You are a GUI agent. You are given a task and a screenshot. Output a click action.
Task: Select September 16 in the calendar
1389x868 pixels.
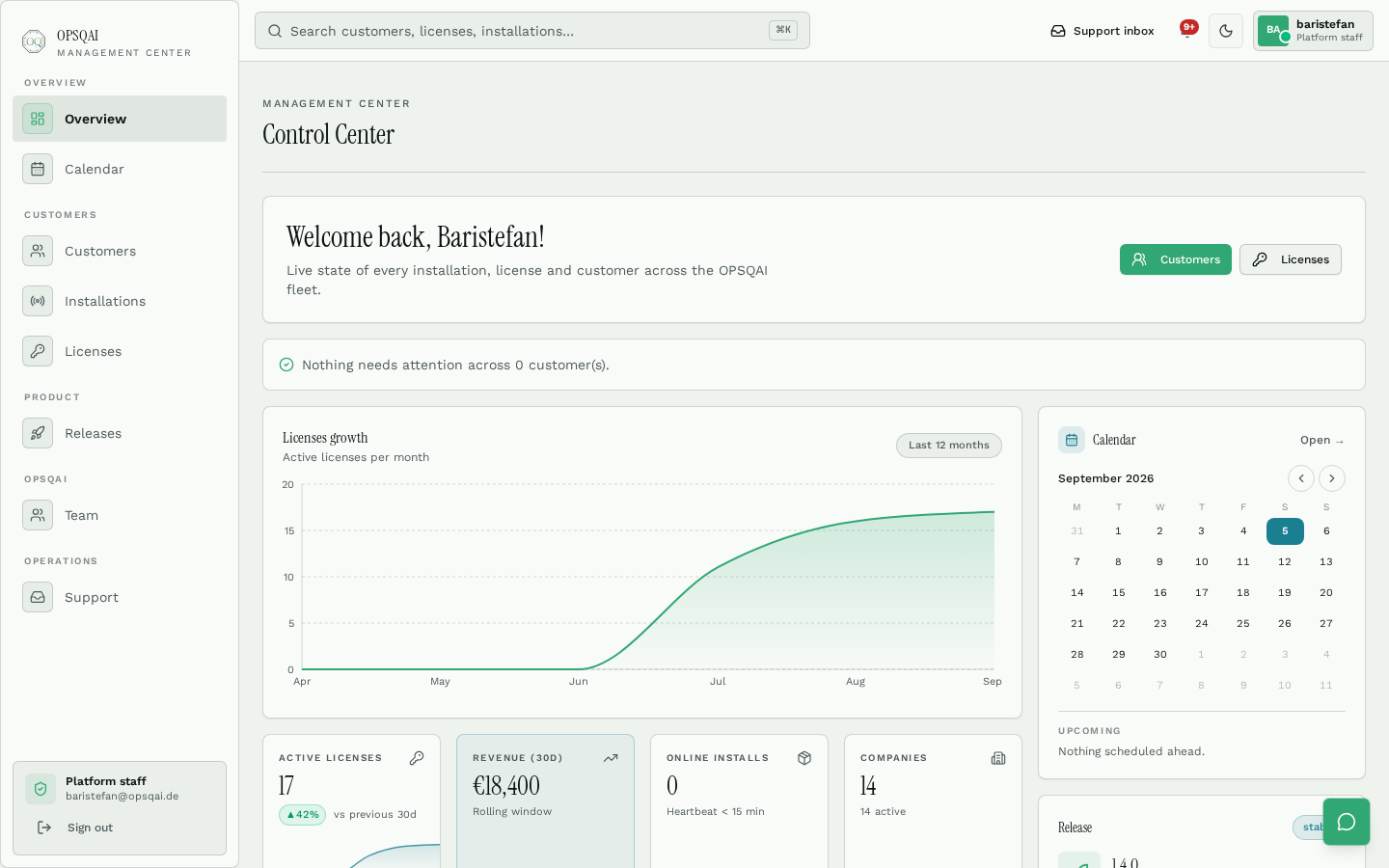tap(1160, 592)
